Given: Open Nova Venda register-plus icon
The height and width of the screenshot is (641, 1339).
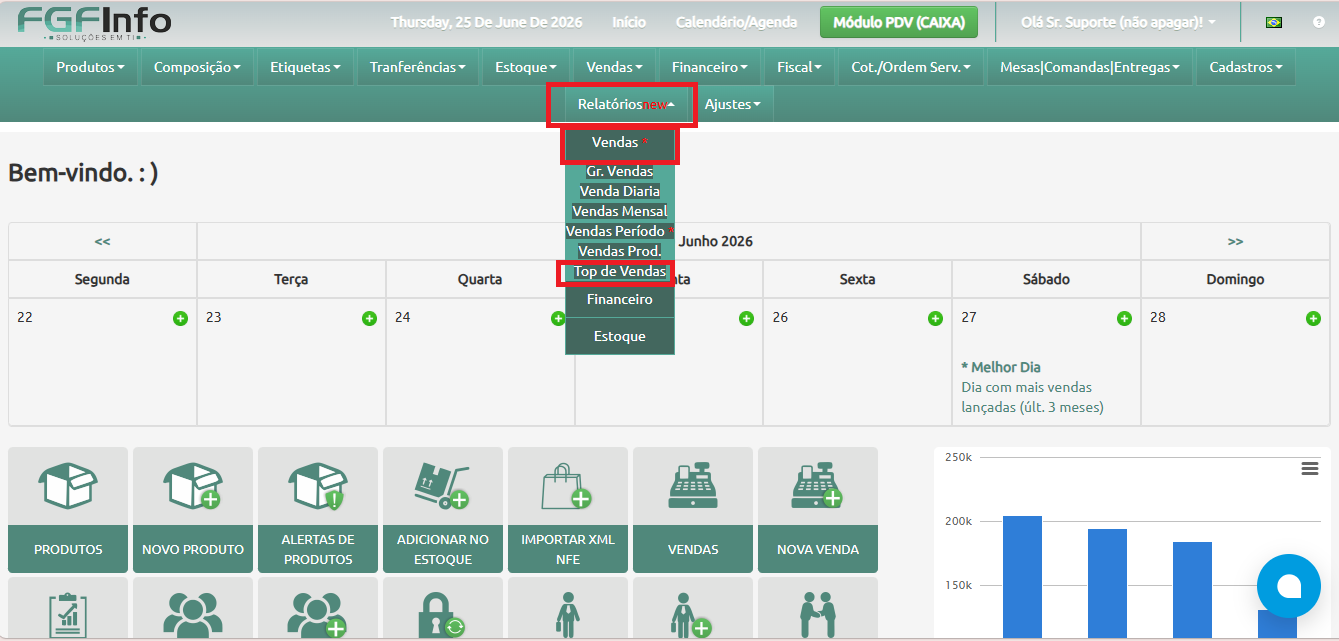Looking at the screenshot, I should (818, 486).
